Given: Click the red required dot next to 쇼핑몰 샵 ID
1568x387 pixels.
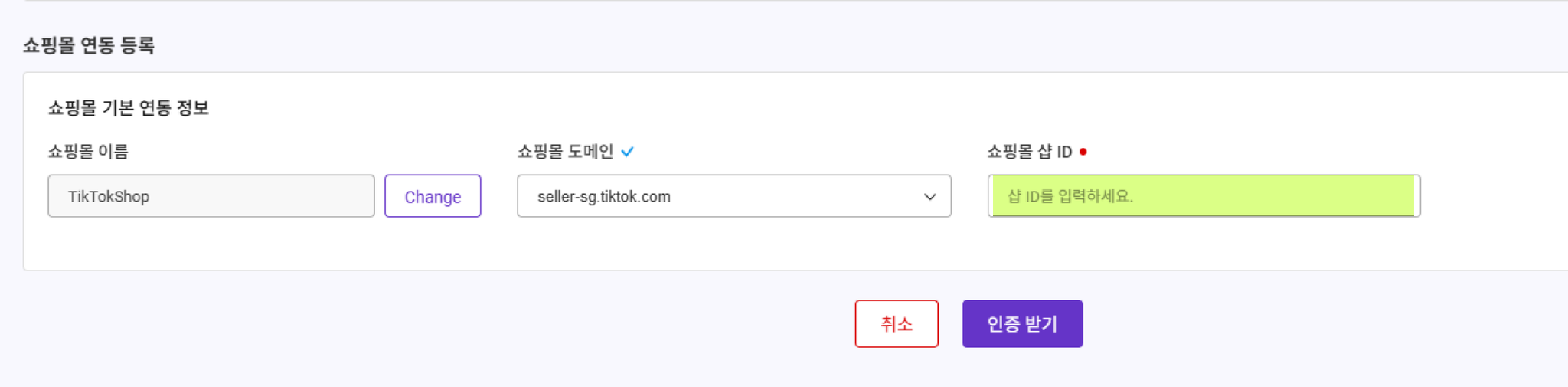Looking at the screenshot, I should pyautogui.click(x=1083, y=152).
